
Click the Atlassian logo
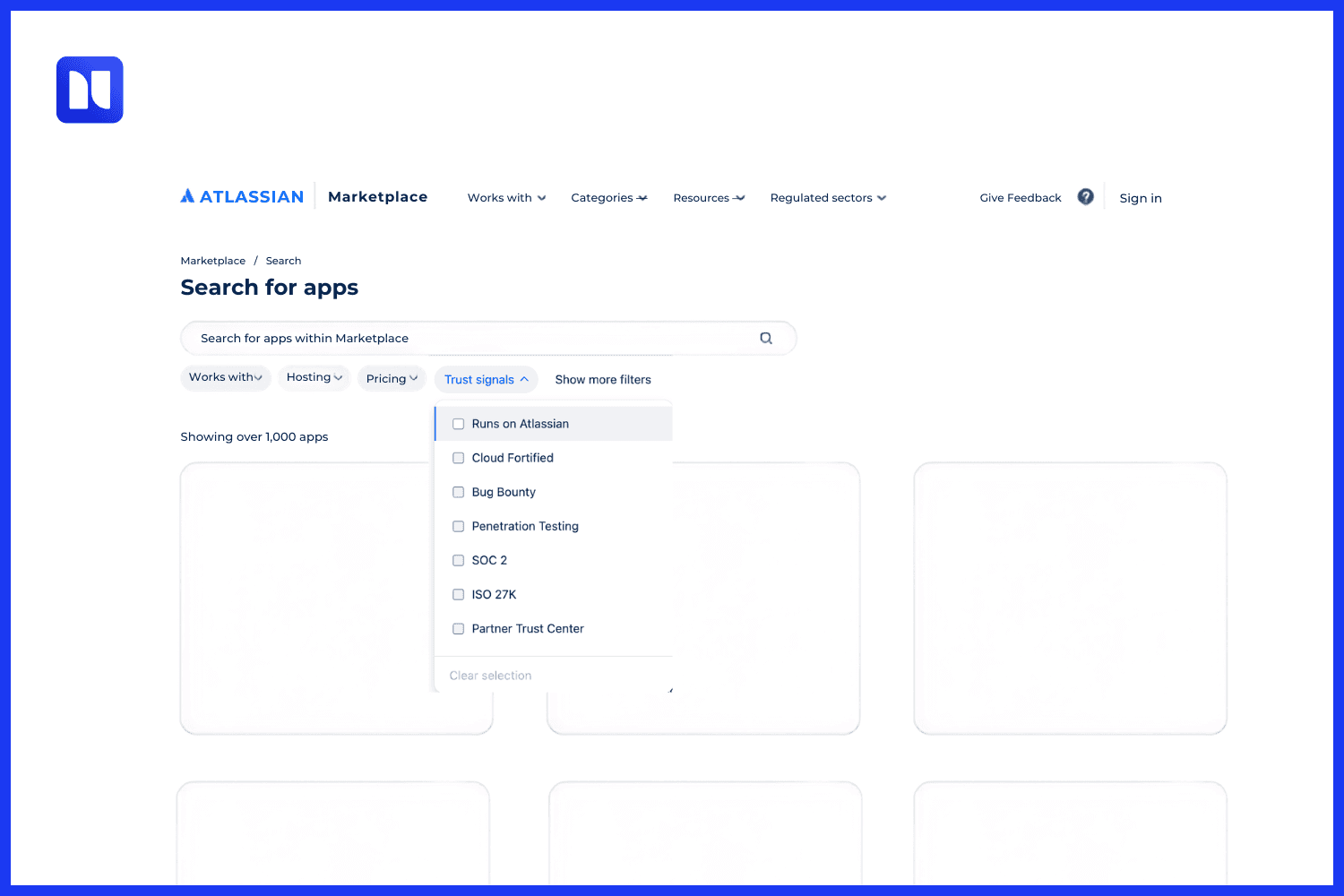[x=242, y=196]
